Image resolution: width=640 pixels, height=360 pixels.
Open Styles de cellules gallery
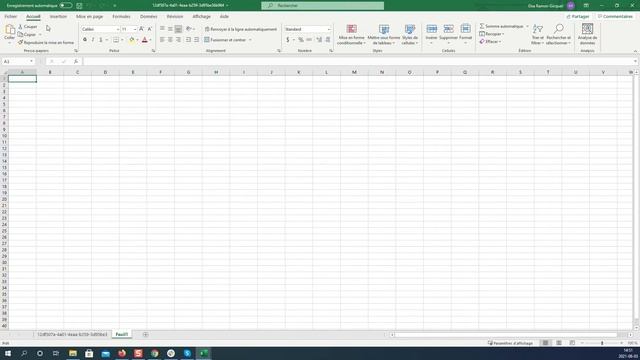(410, 34)
